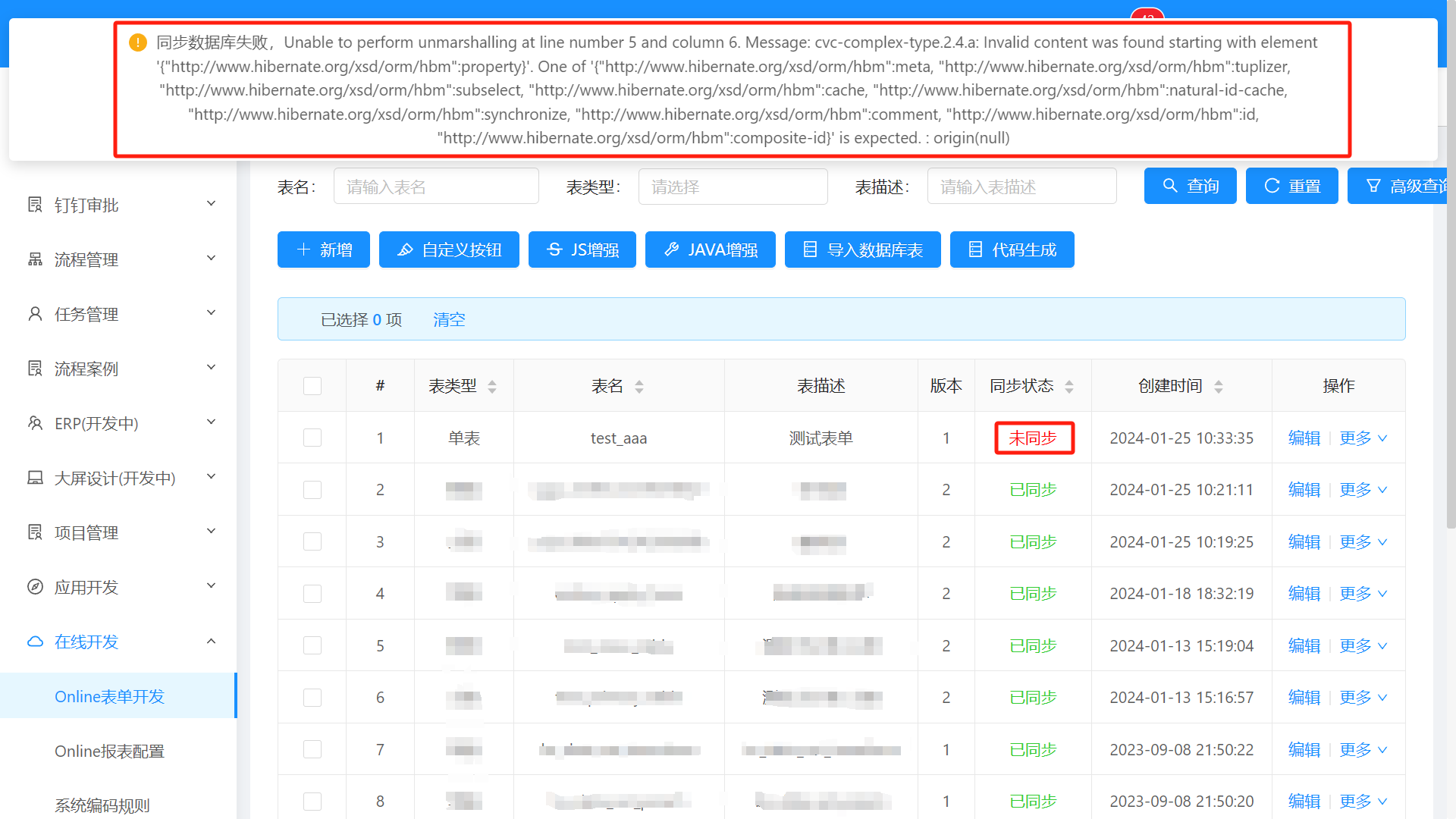Click the task management user icon
The height and width of the screenshot is (819, 1456).
click(35, 314)
